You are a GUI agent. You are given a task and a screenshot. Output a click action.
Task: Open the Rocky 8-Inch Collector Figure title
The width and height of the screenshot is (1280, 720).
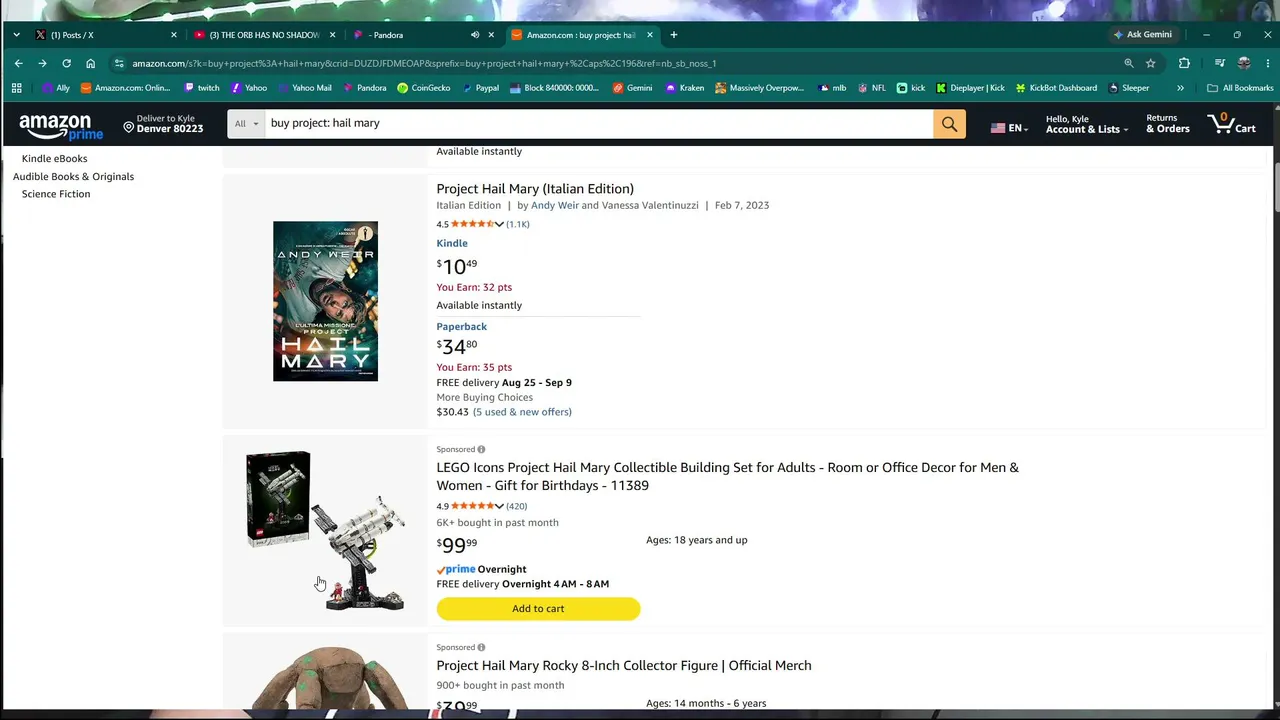(624, 666)
